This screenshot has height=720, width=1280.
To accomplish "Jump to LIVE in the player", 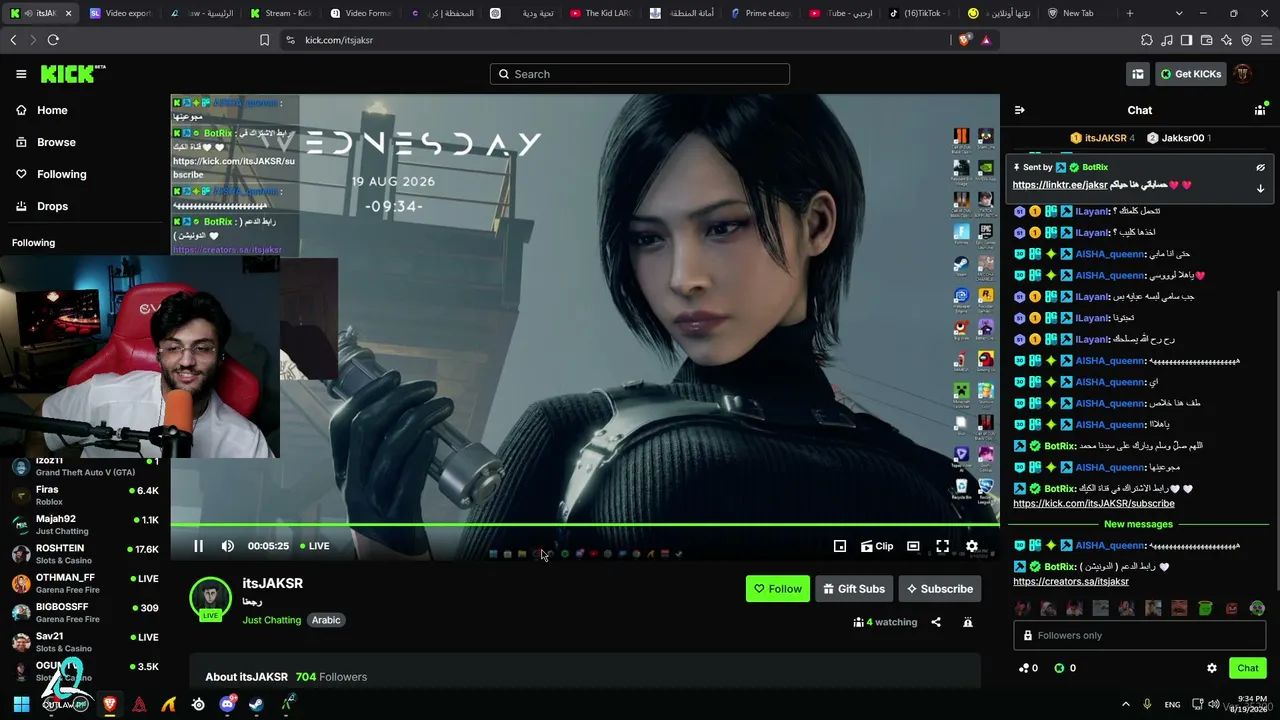I will 314,546.
